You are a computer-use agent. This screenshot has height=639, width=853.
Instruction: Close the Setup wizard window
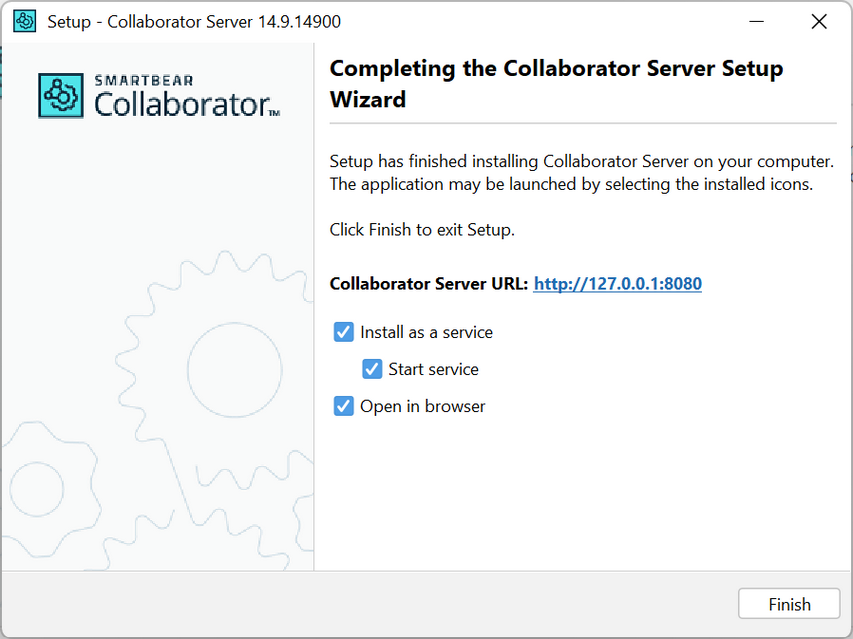[x=819, y=22]
